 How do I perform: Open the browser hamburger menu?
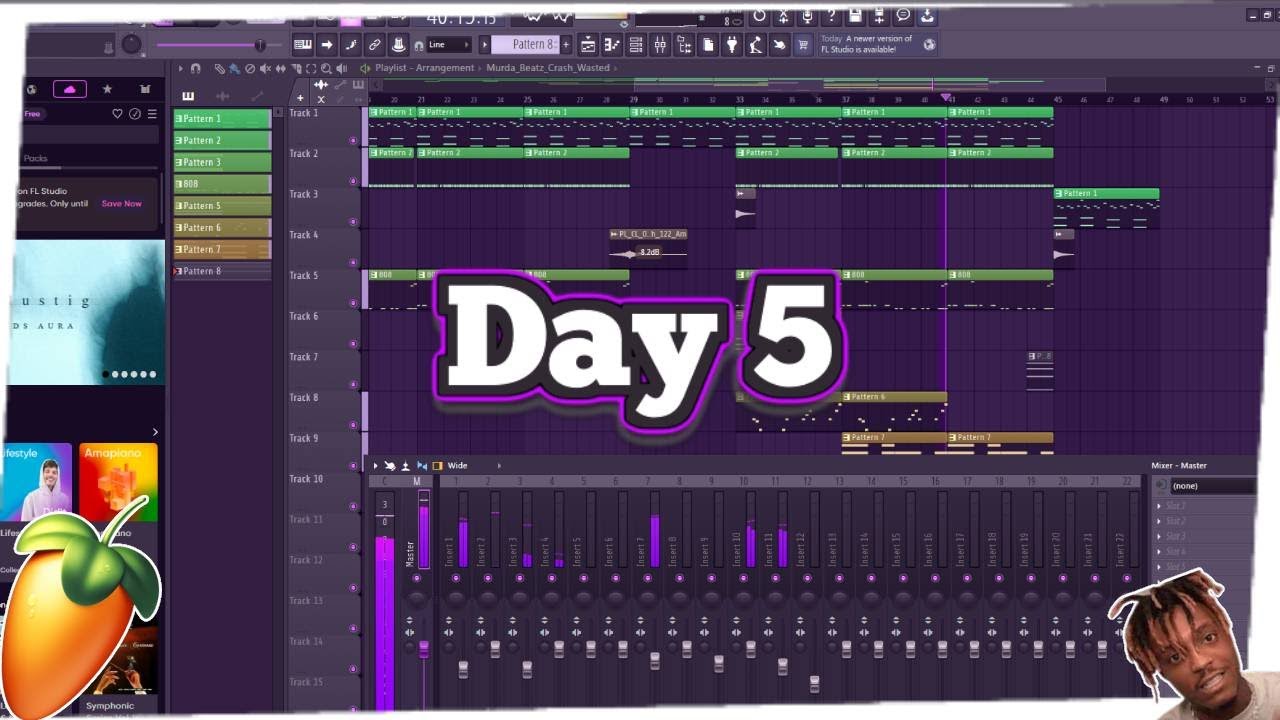[152, 114]
